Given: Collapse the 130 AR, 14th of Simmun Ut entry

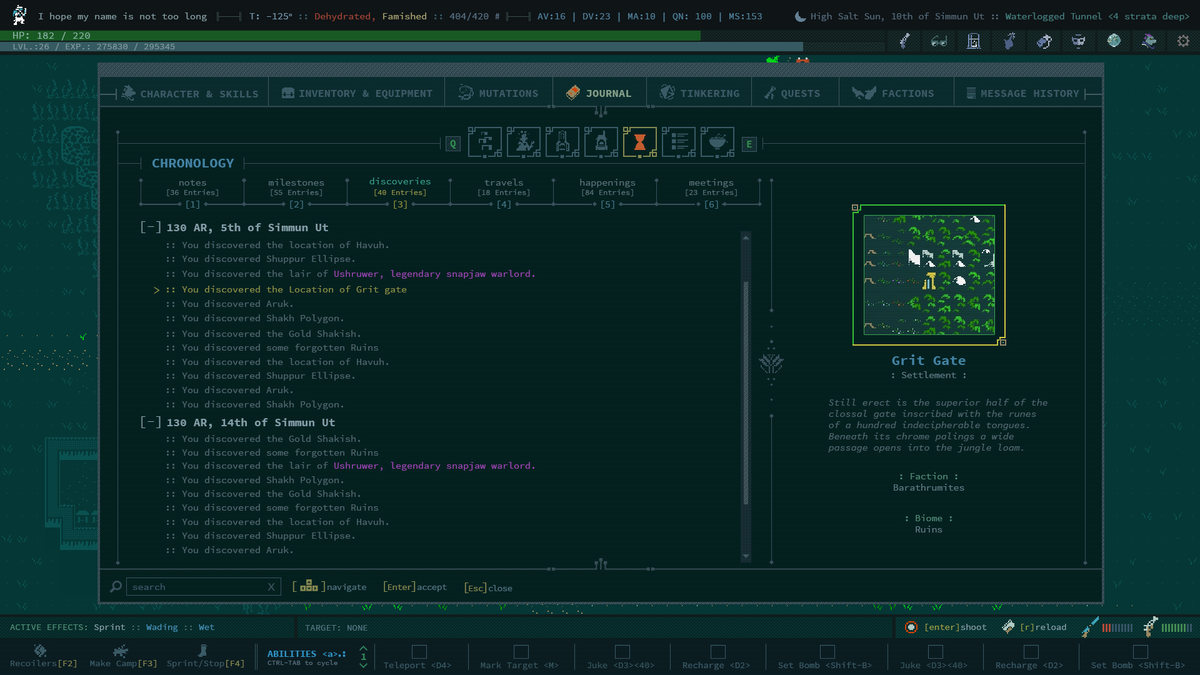Looking at the screenshot, I should click(x=150, y=422).
